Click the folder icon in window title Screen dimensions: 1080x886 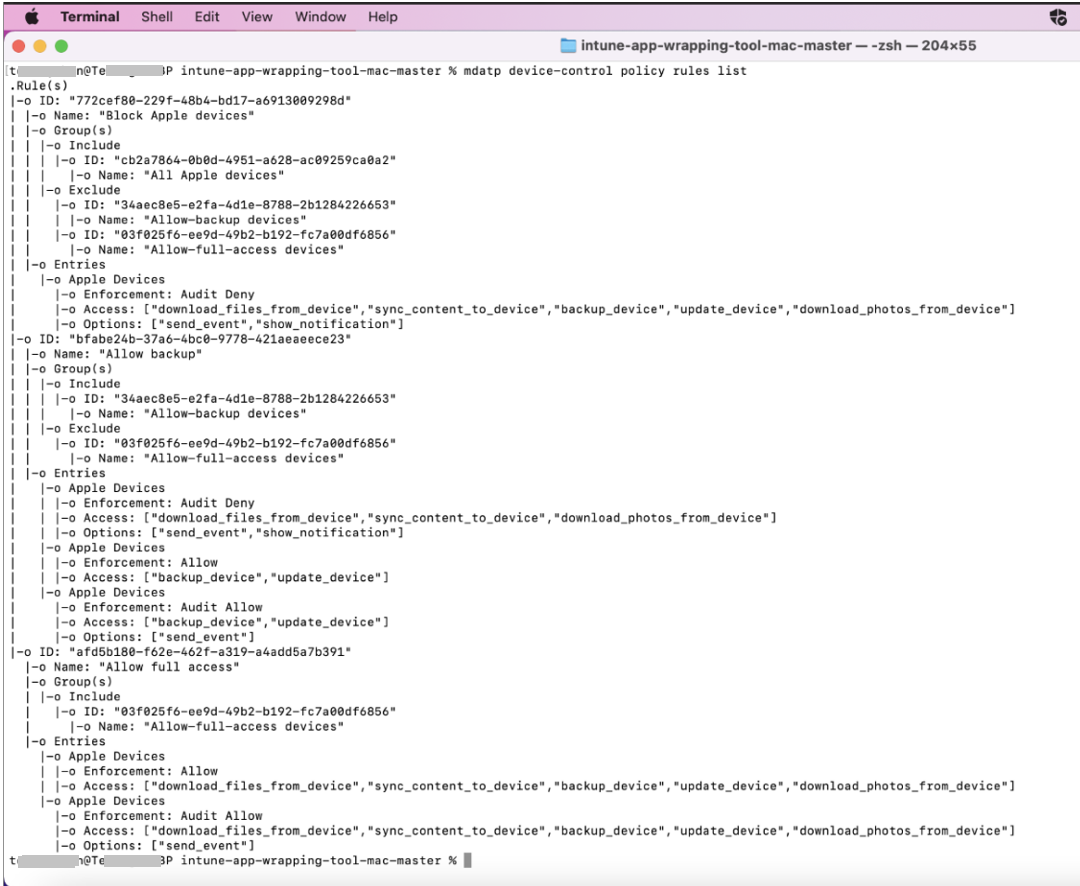[568, 45]
